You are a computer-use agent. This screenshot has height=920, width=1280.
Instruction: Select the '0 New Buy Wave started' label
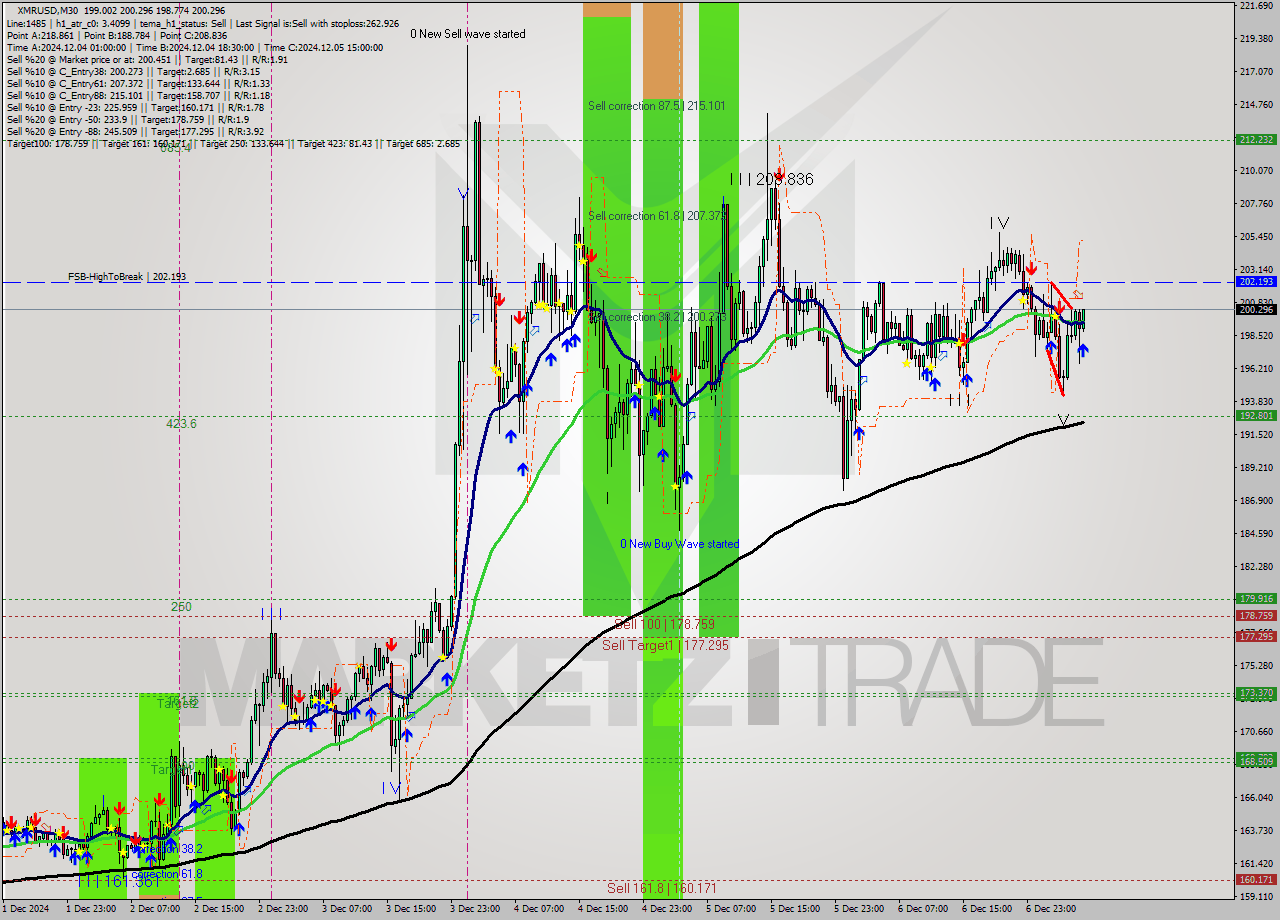679,544
